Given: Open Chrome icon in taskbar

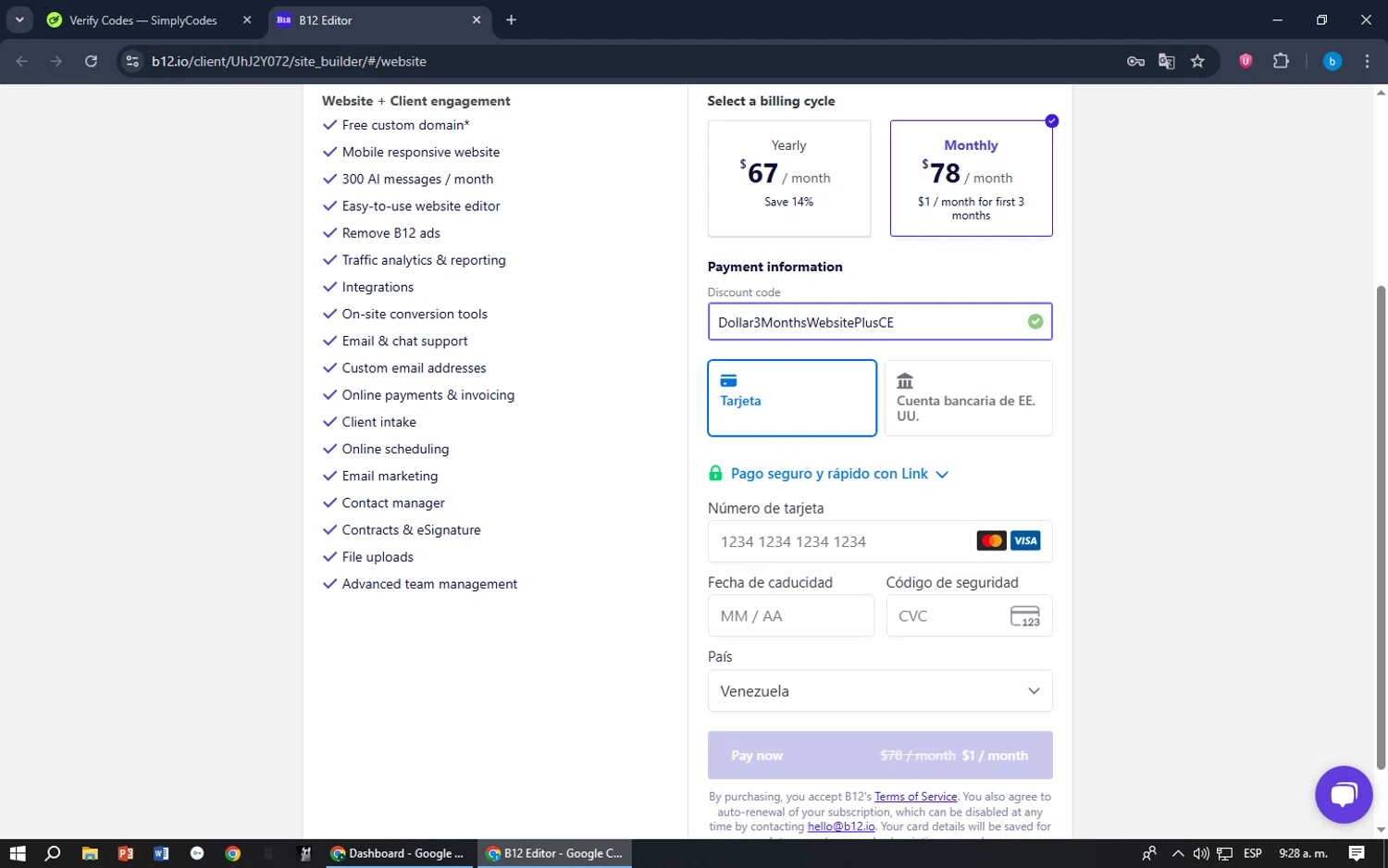Looking at the screenshot, I should coord(233,853).
